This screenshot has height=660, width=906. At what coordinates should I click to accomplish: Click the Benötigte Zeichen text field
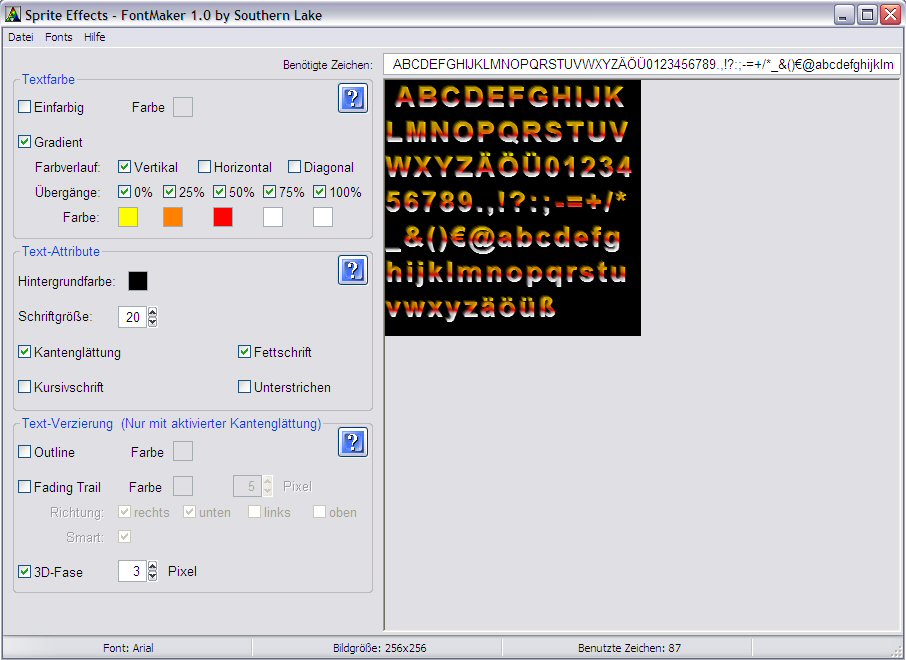[x=642, y=64]
